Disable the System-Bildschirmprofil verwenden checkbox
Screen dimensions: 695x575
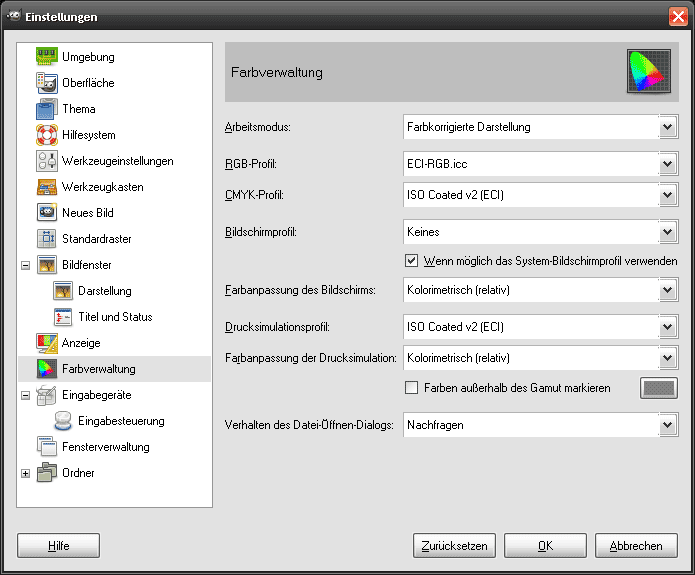411,261
